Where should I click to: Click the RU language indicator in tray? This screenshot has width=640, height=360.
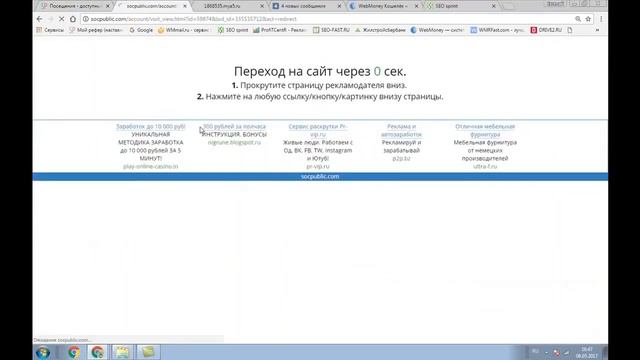point(535,352)
